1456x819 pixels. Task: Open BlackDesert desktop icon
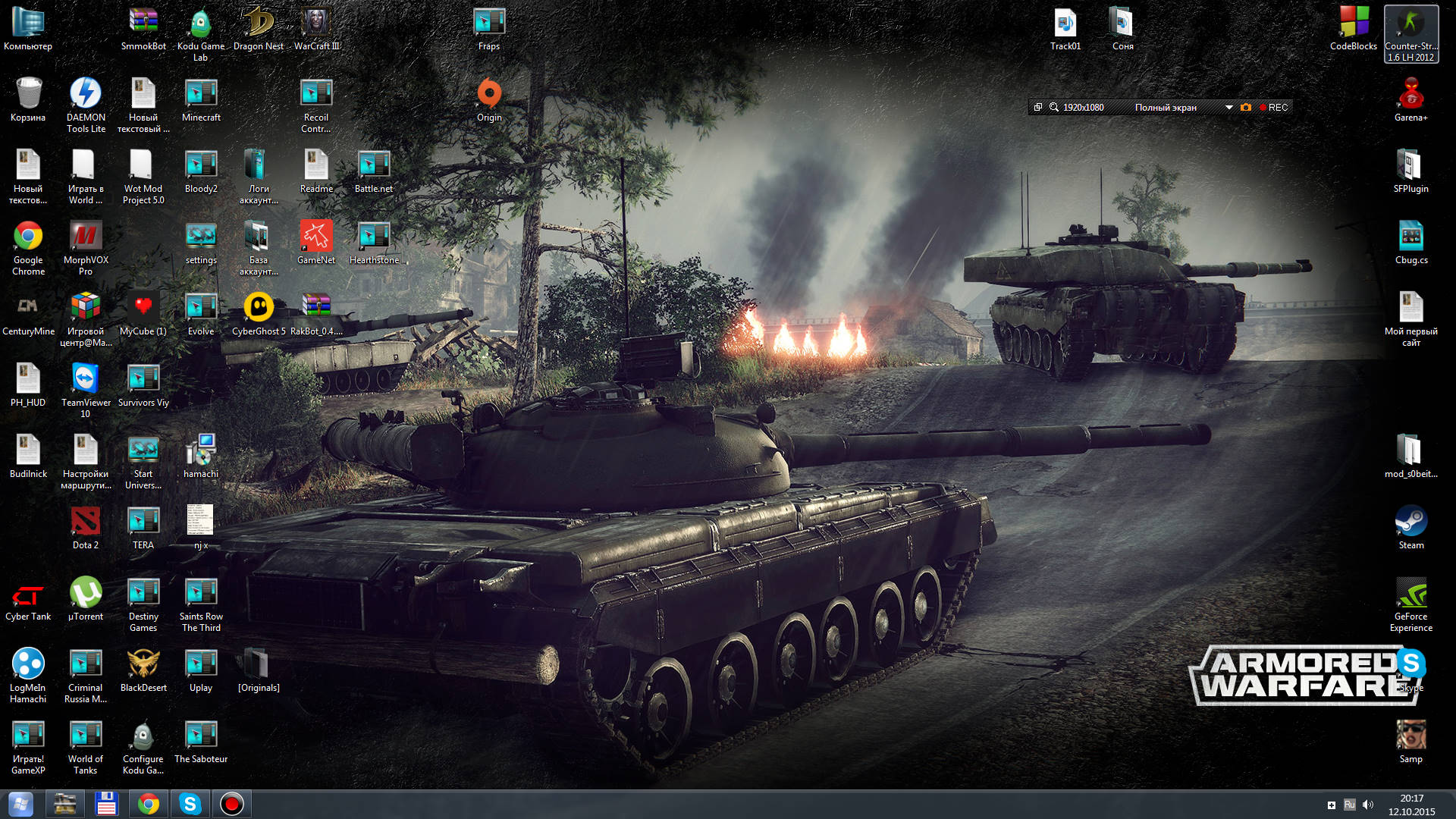[x=143, y=670]
